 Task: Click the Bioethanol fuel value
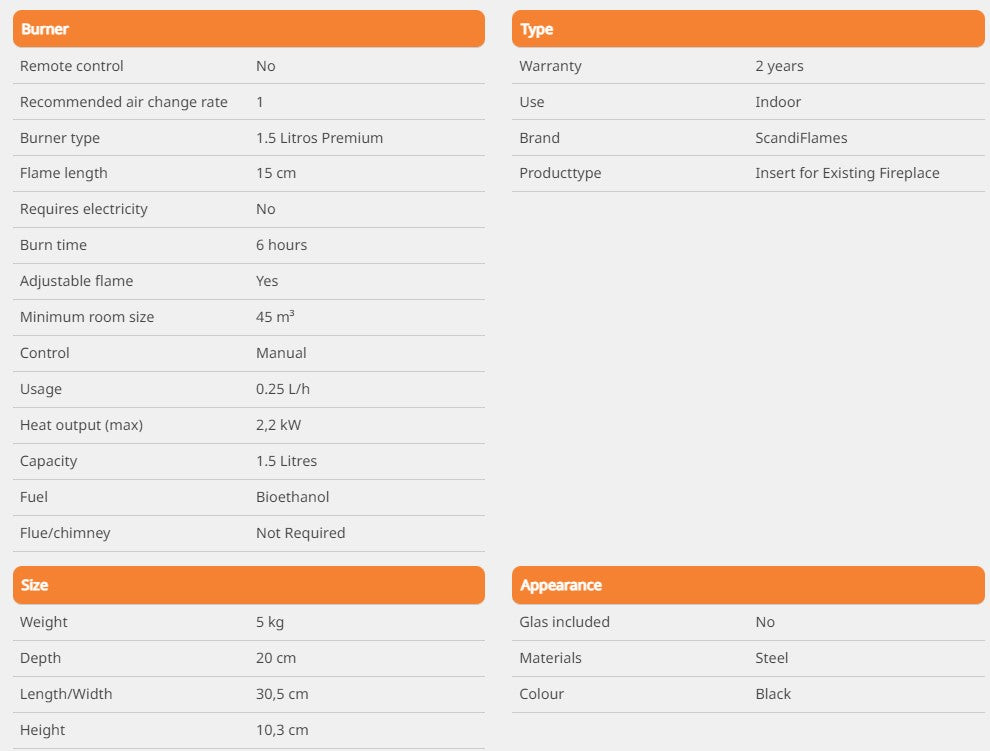tap(292, 497)
